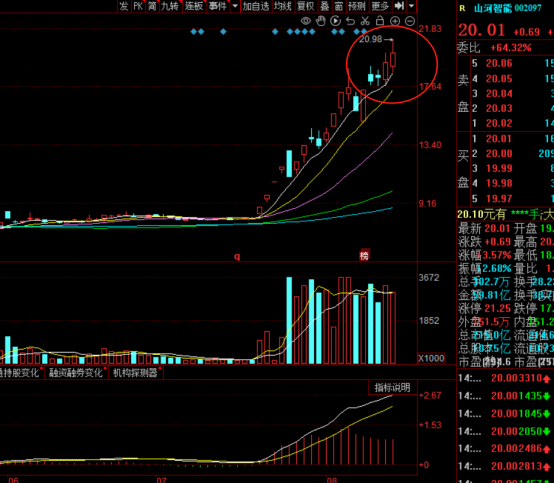Expand dropdown arrow next to 事件
This screenshot has width=554, height=483.
coord(235,6)
